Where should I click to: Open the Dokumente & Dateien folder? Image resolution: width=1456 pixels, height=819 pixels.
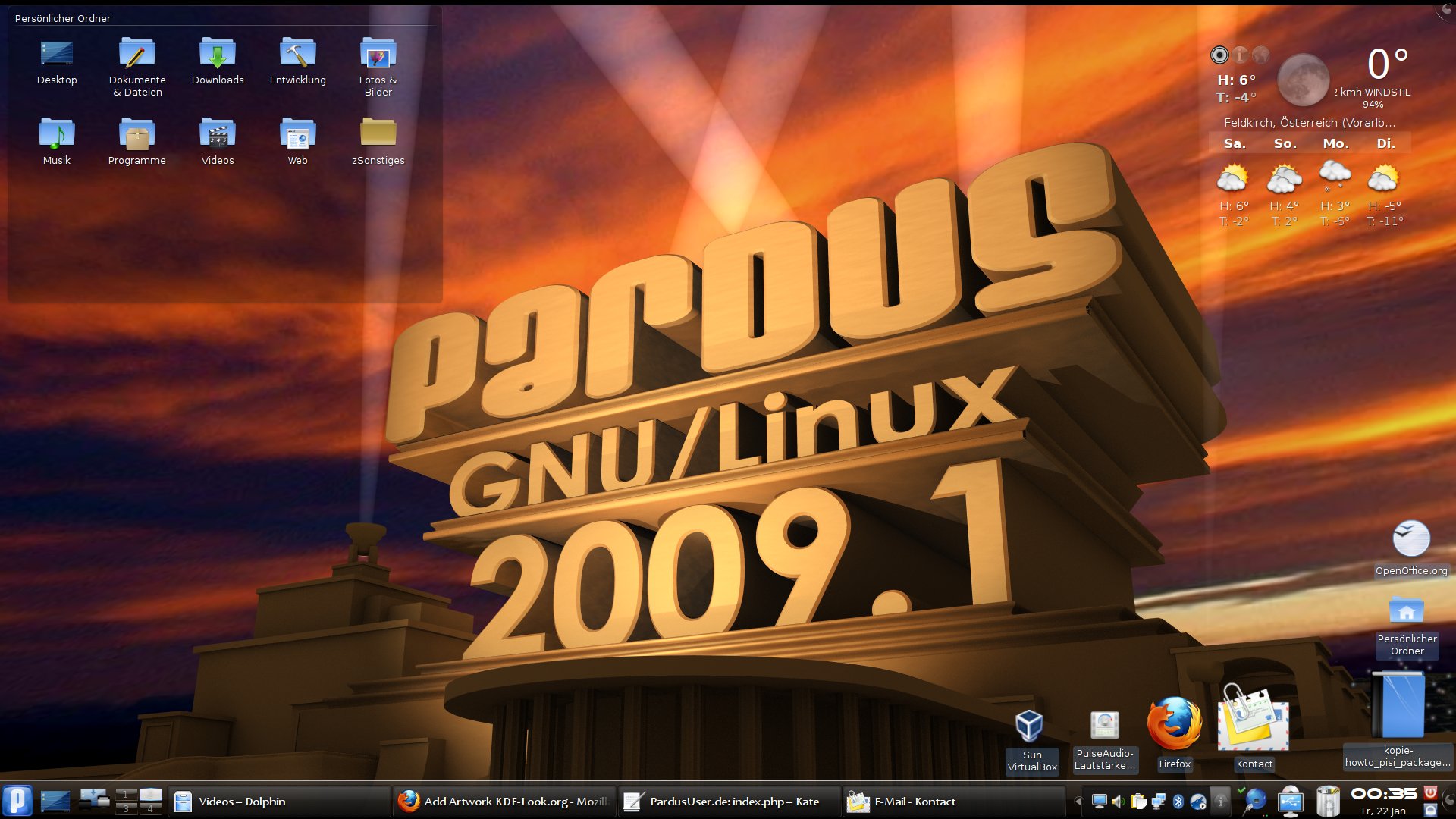(x=137, y=67)
